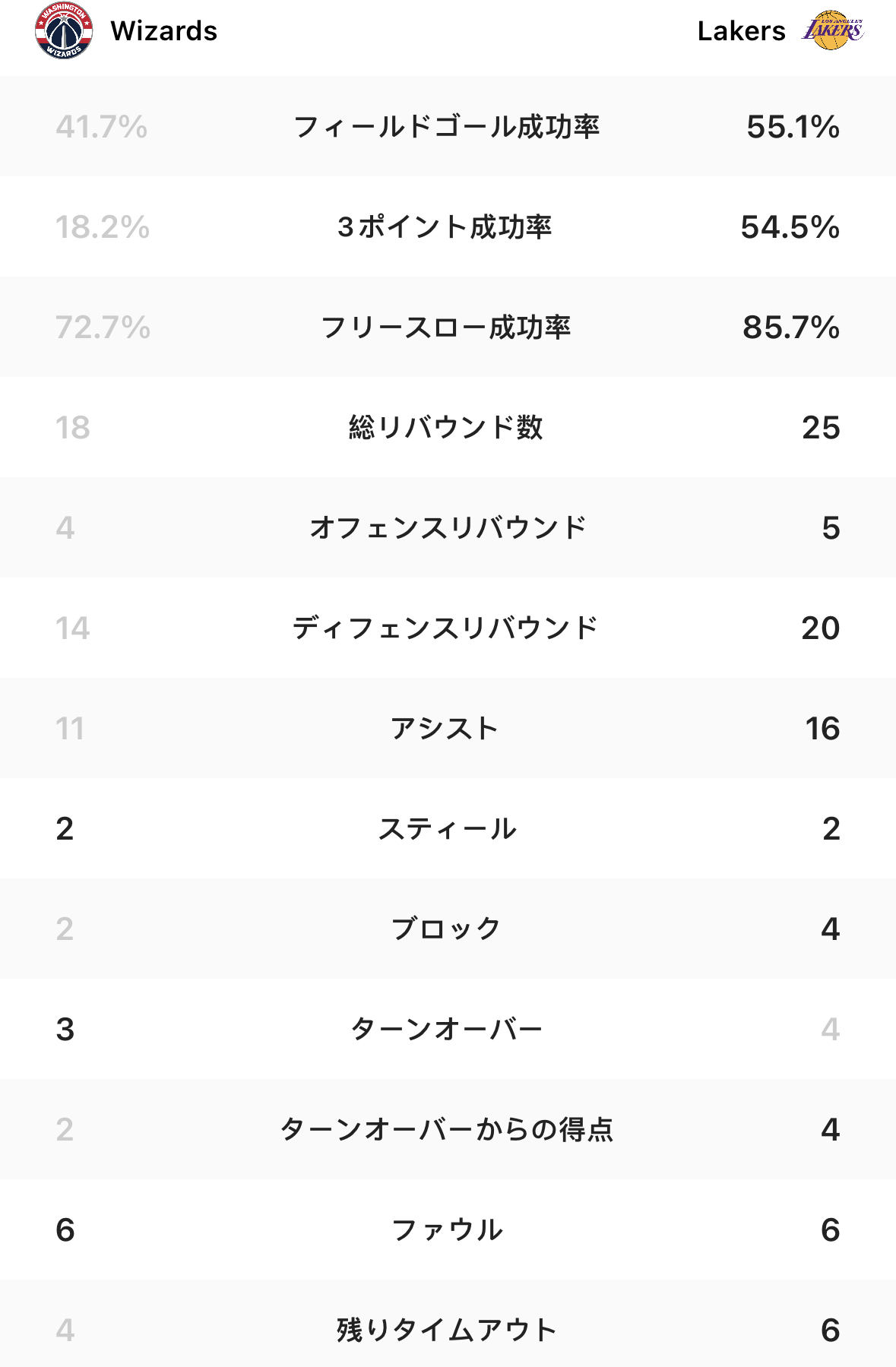Click the 残りタイムアウト row label
The height and width of the screenshot is (1367, 896).
(x=446, y=1330)
